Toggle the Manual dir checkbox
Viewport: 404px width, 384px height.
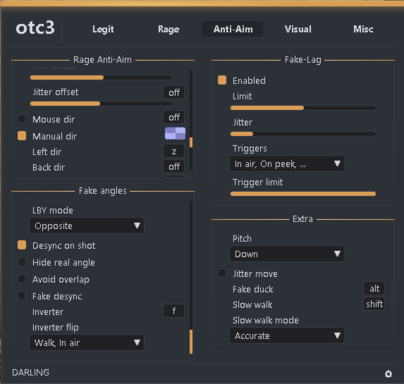(22, 136)
